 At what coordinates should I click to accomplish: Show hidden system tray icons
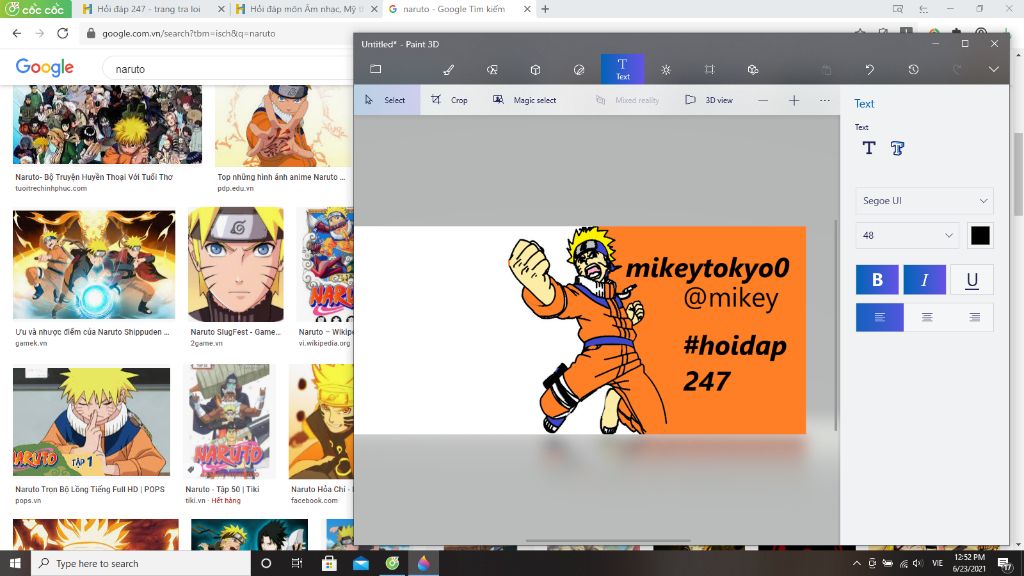point(857,563)
